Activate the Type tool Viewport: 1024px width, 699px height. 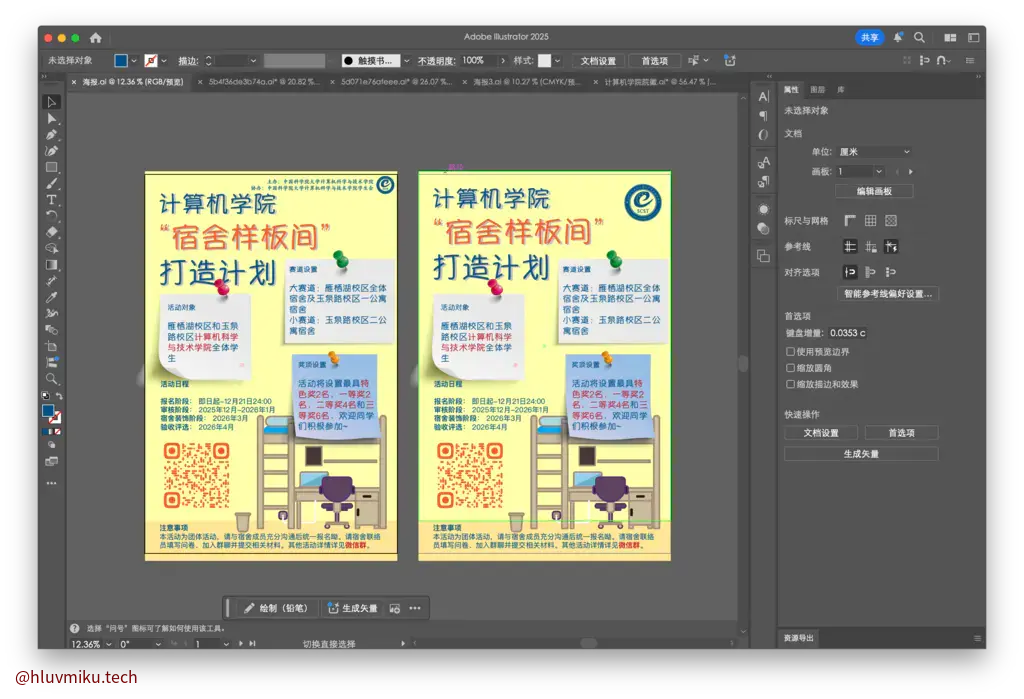[52, 201]
